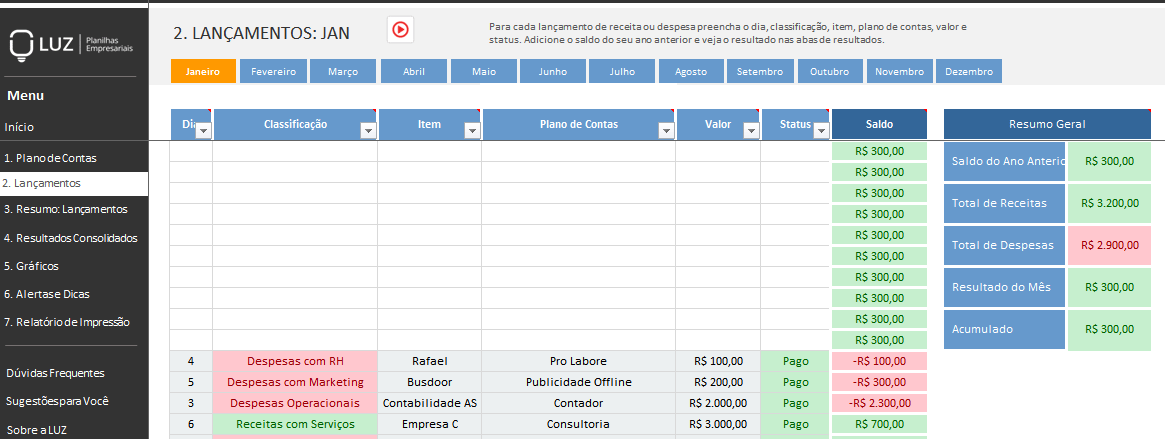Open the Junho month tab

pos(552,72)
